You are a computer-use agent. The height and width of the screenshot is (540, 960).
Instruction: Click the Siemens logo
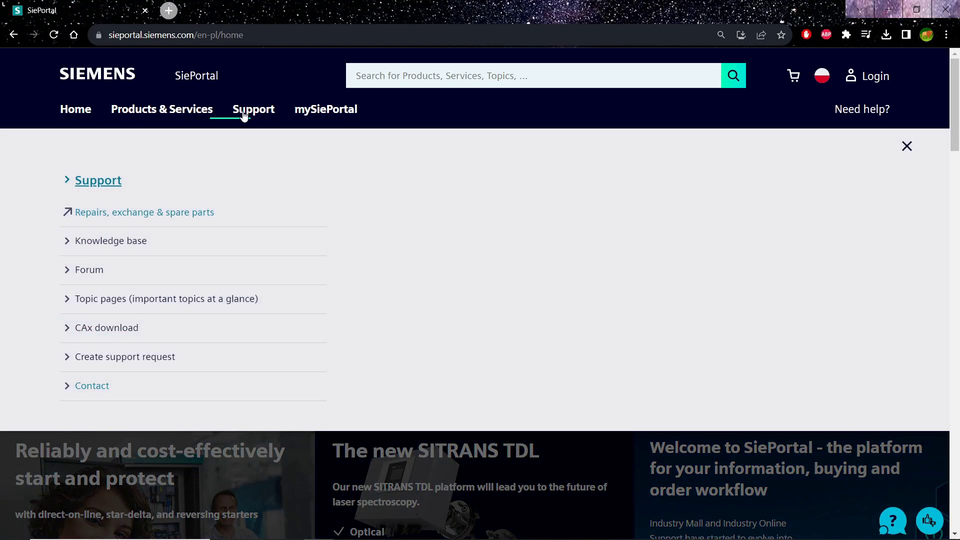point(97,74)
